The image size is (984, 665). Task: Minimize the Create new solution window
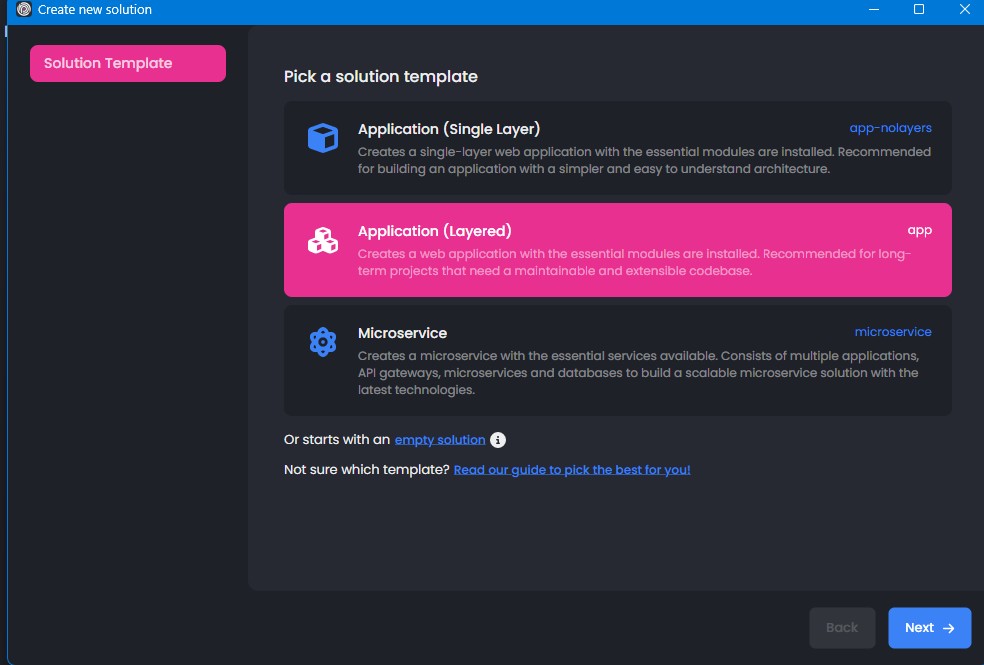point(873,10)
